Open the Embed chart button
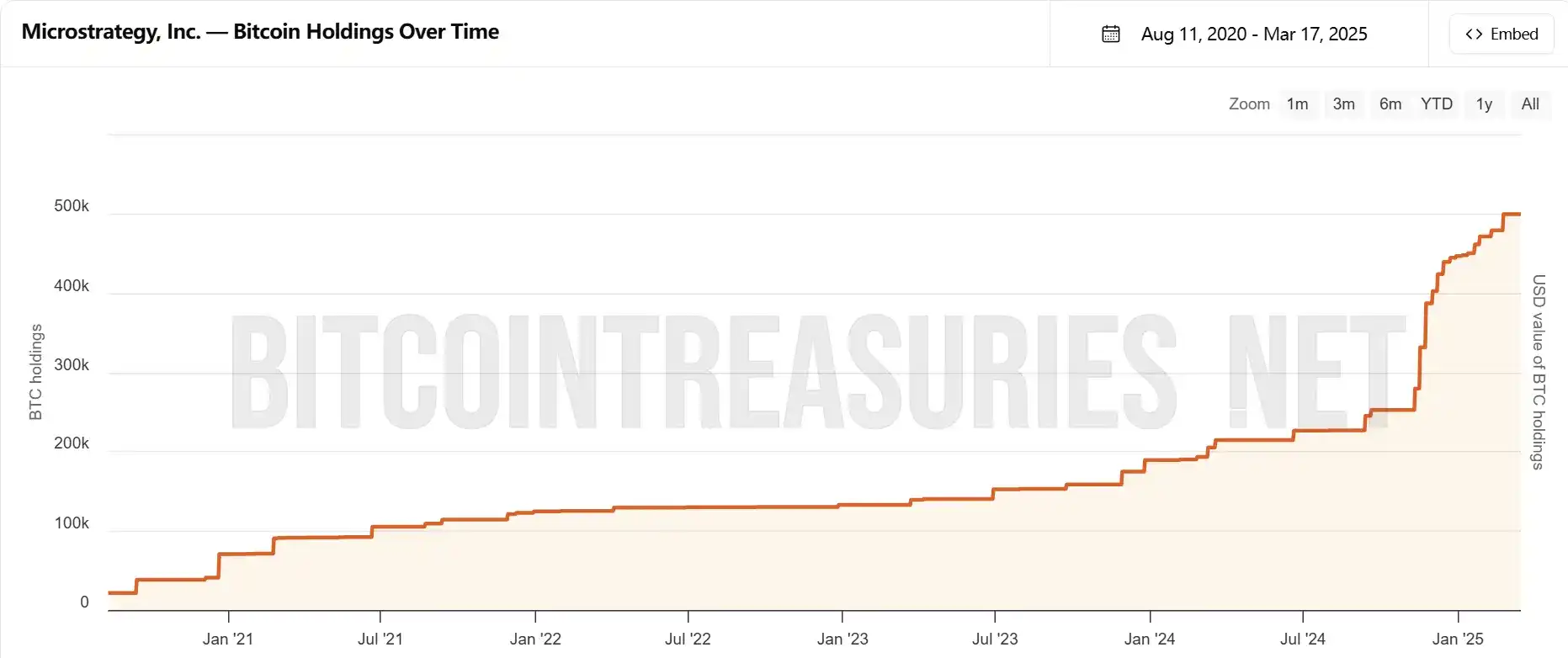Image resolution: width=1568 pixels, height=658 pixels. tap(1502, 34)
